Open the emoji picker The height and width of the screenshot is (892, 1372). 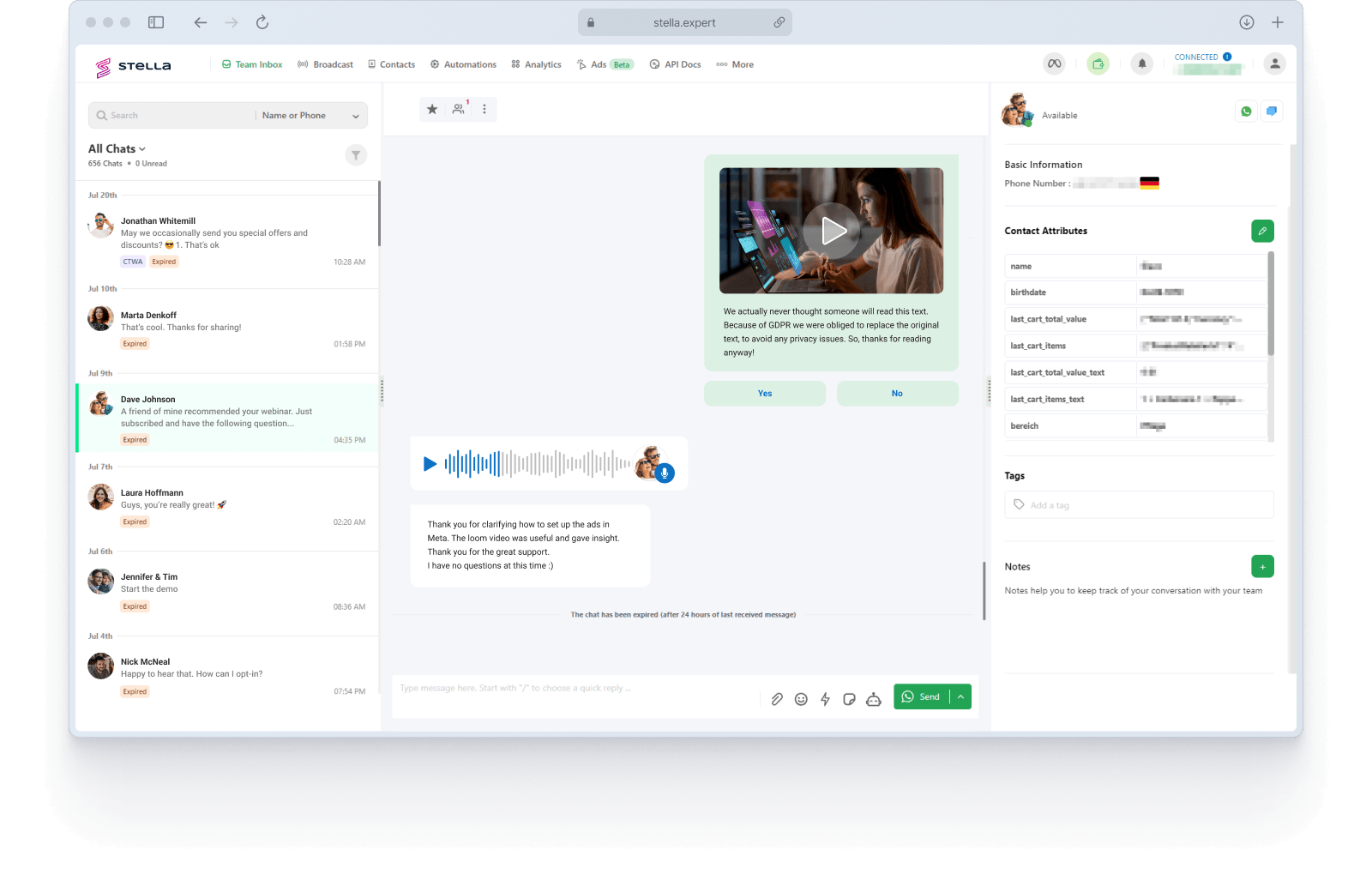coord(801,699)
